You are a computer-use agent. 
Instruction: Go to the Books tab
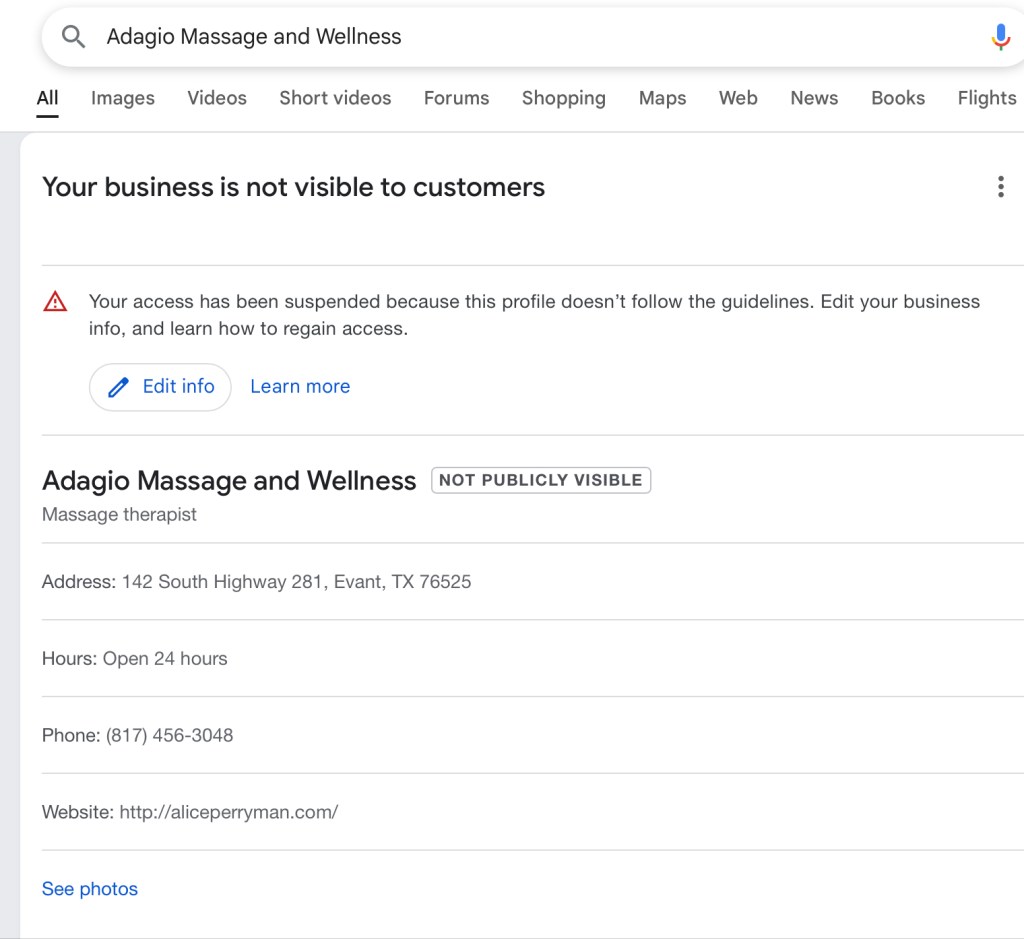click(x=897, y=98)
